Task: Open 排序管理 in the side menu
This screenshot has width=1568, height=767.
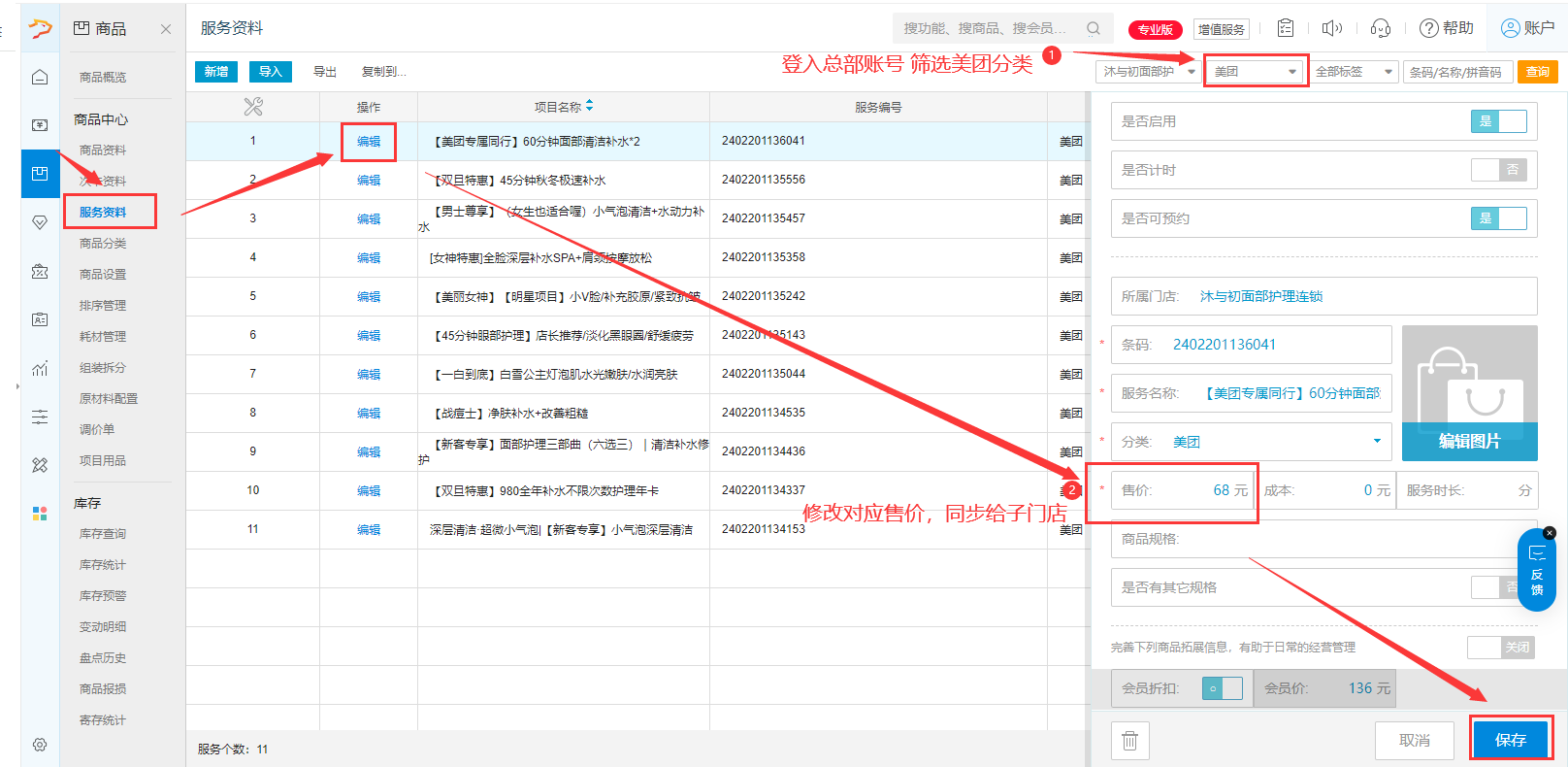Action: (x=103, y=306)
